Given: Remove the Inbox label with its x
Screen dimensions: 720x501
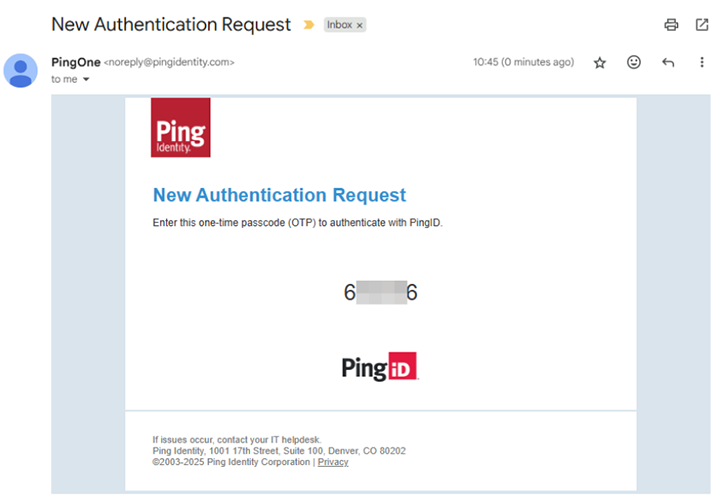Looking at the screenshot, I should tap(360, 25).
